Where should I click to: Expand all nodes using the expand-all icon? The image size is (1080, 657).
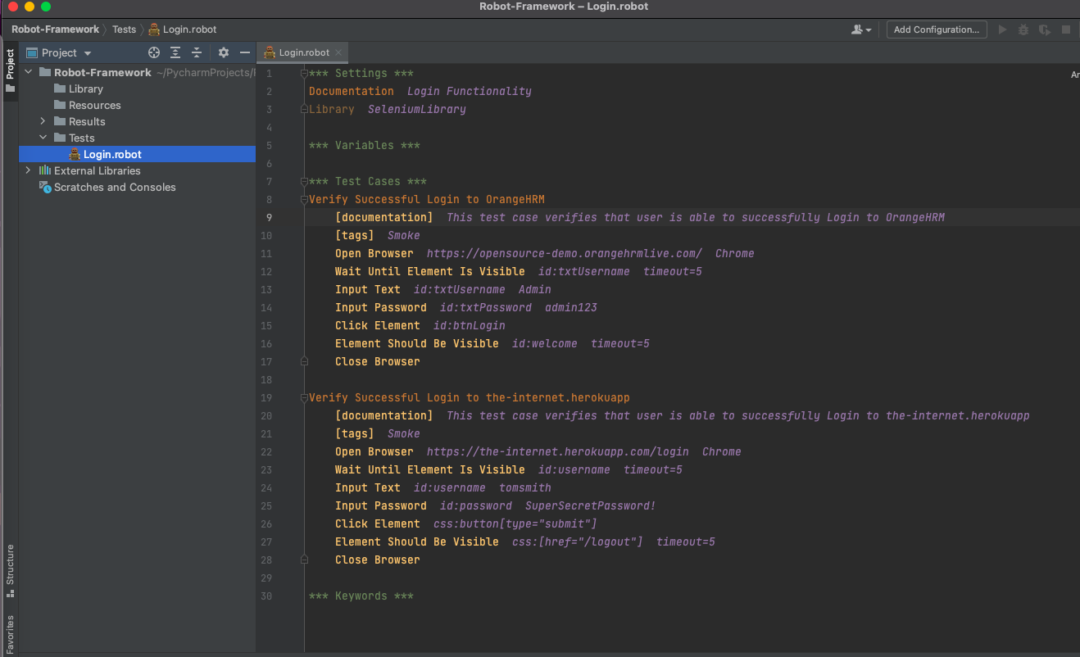pos(177,52)
